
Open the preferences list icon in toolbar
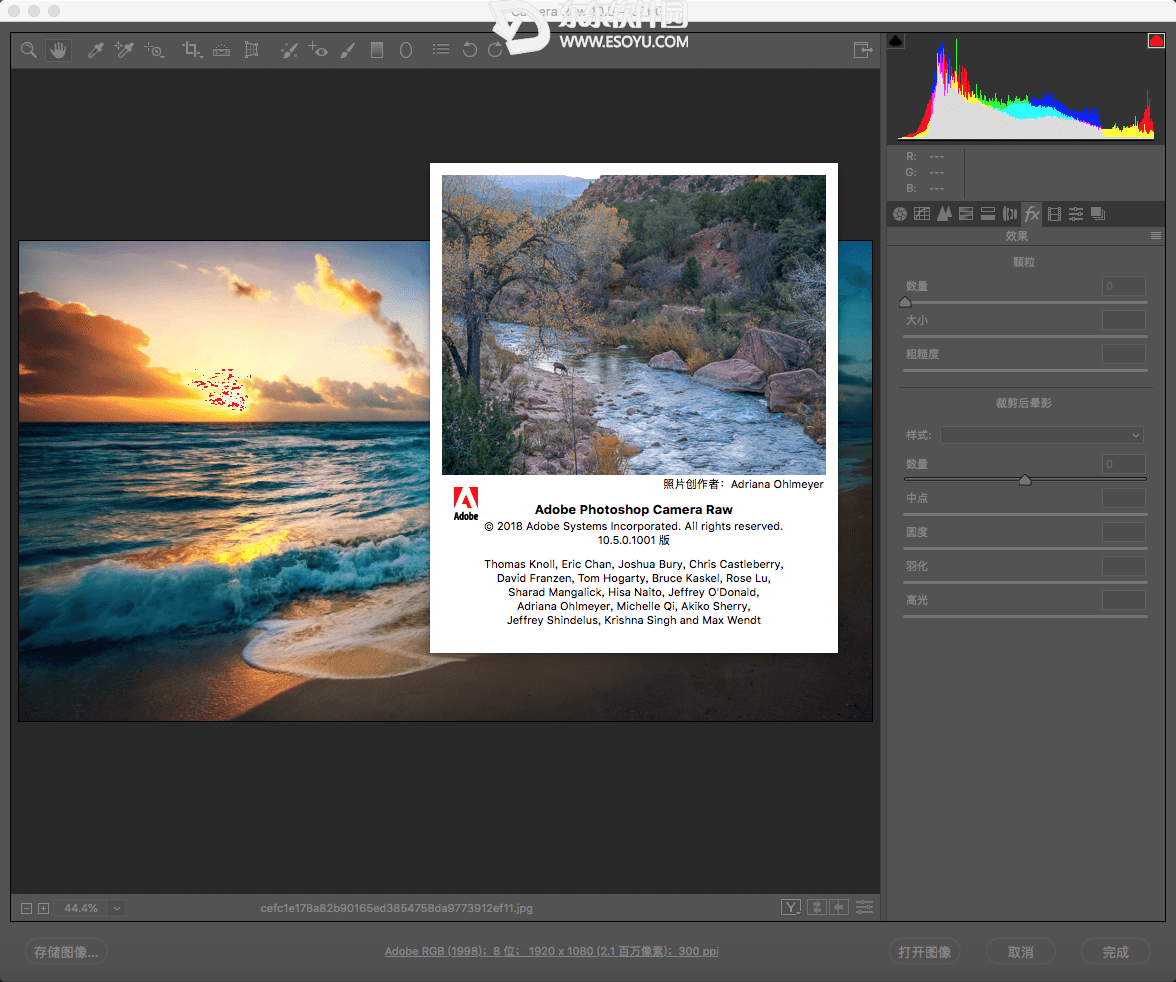[441, 50]
